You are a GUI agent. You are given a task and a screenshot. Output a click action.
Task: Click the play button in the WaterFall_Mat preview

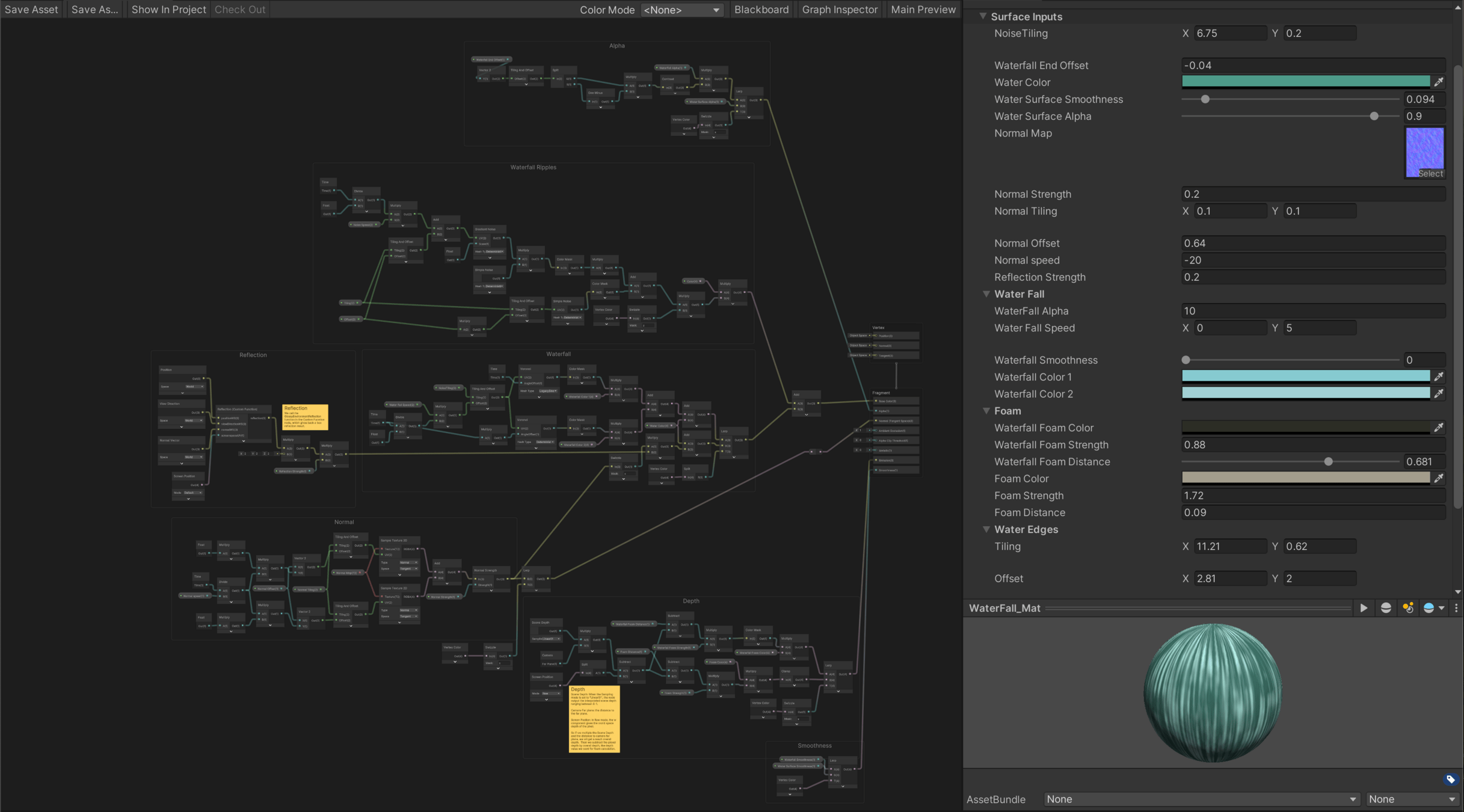tap(1364, 608)
